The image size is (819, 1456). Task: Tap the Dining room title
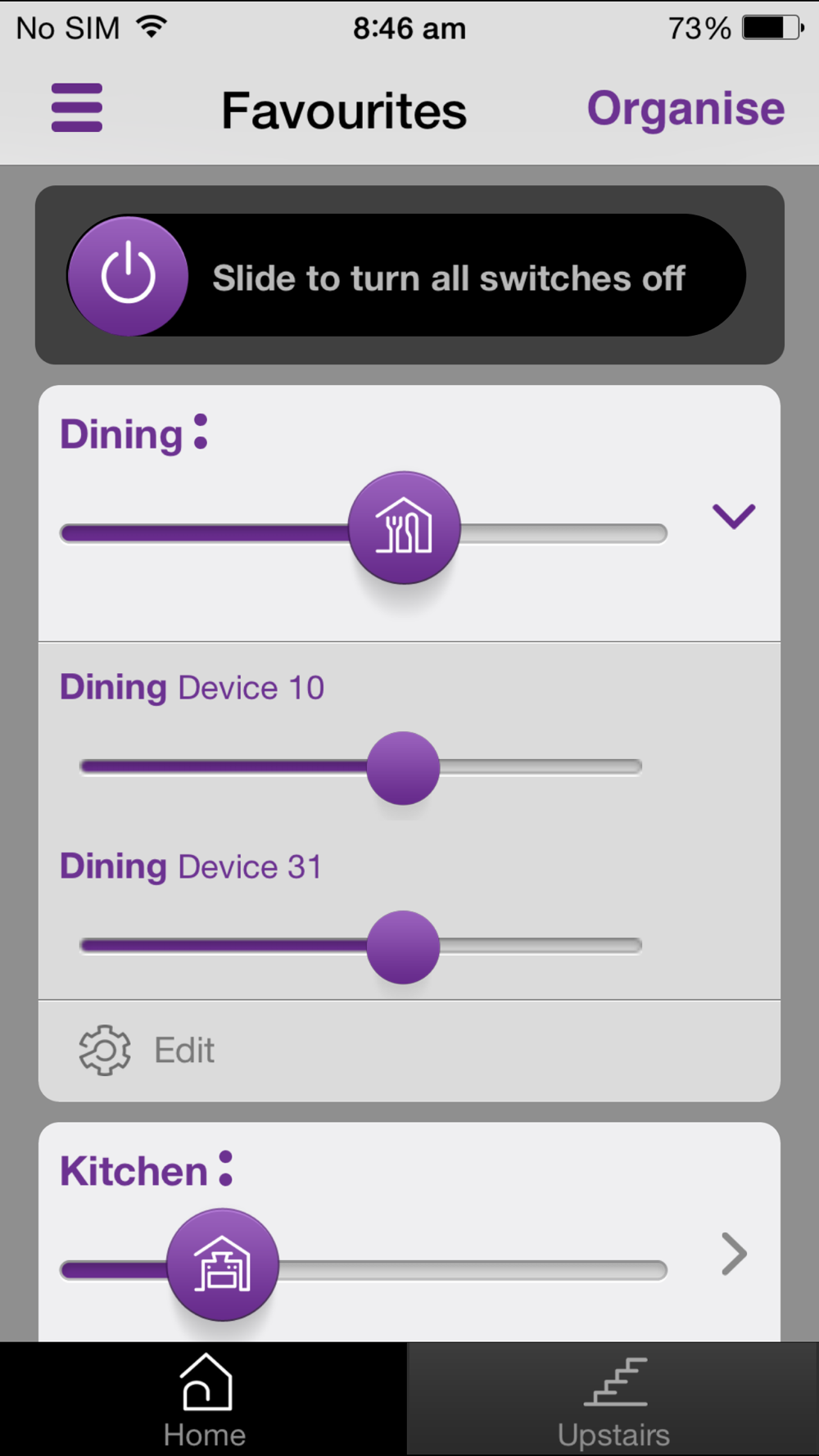[x=121, y=434]
